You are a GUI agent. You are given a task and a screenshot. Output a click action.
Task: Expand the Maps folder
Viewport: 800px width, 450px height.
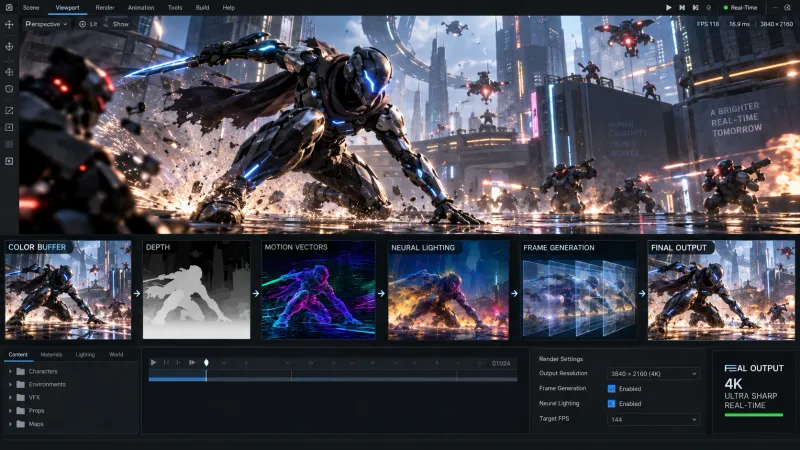coord(10,424)
